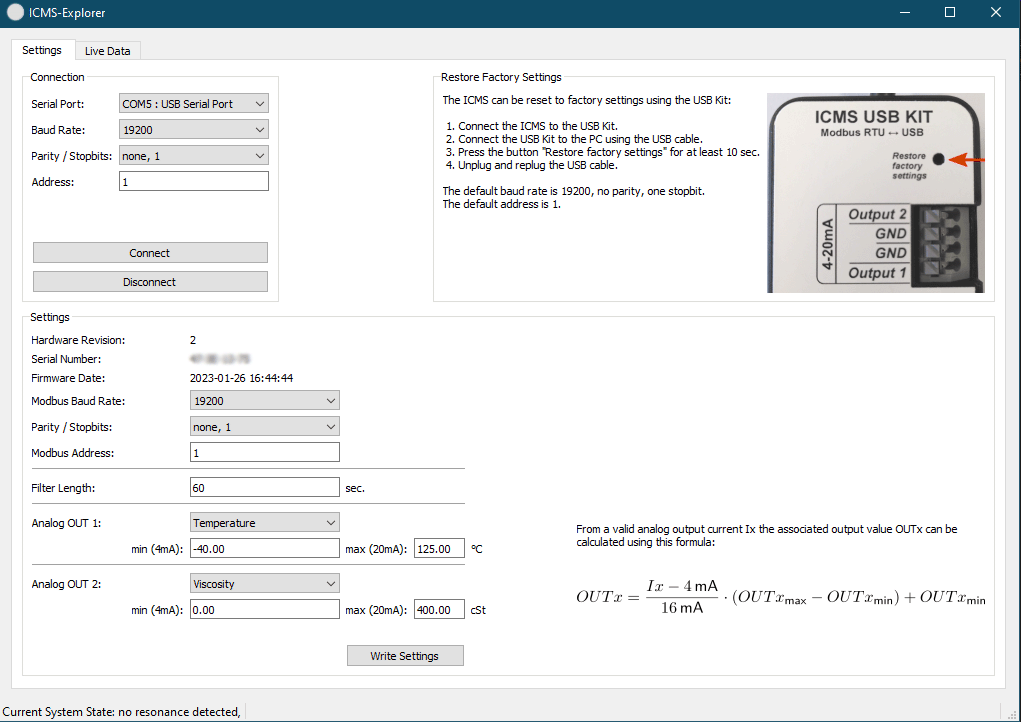Open the Modbus Baud Rate dropdown
This screenshot has height=722, width=1021.
click(x=265, y=401)
